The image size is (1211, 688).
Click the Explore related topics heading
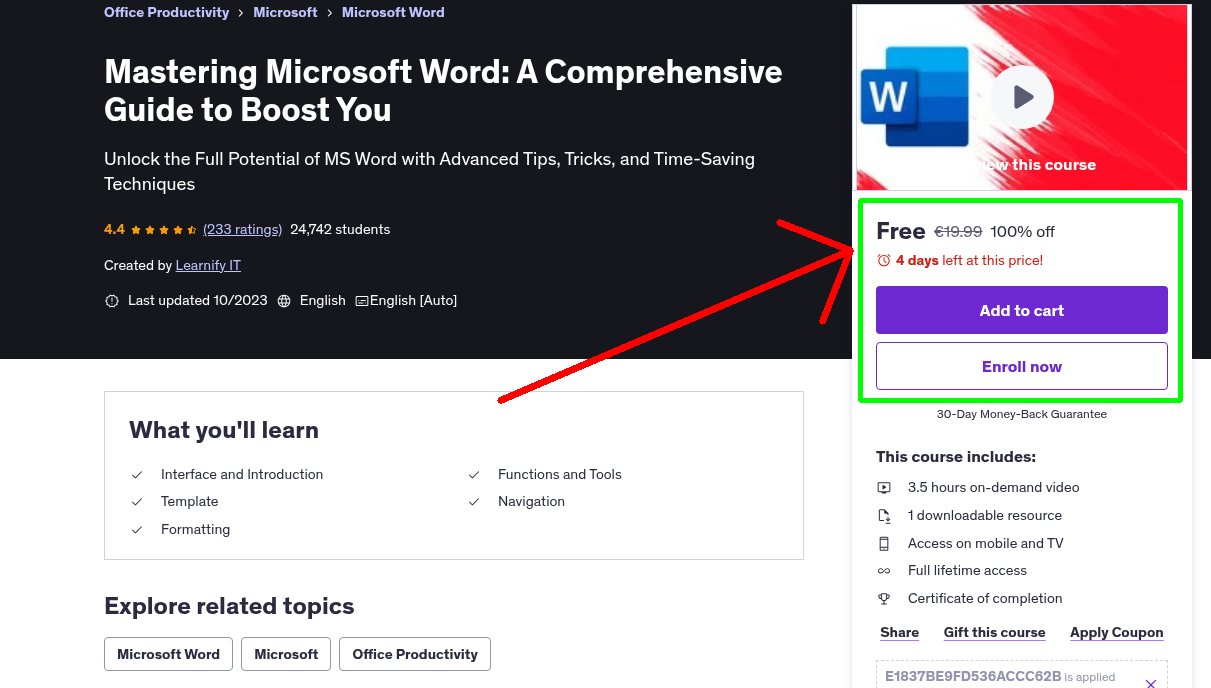(229, 606)
